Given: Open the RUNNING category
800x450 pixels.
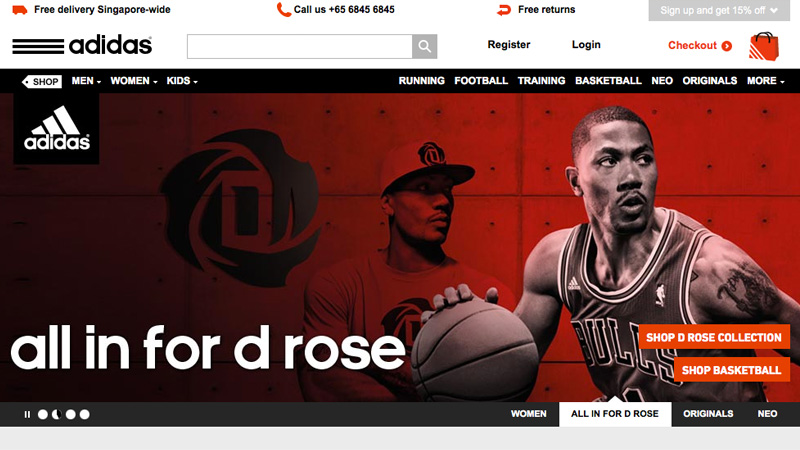Looking at the screenshot, I should (x=421, y=81).
